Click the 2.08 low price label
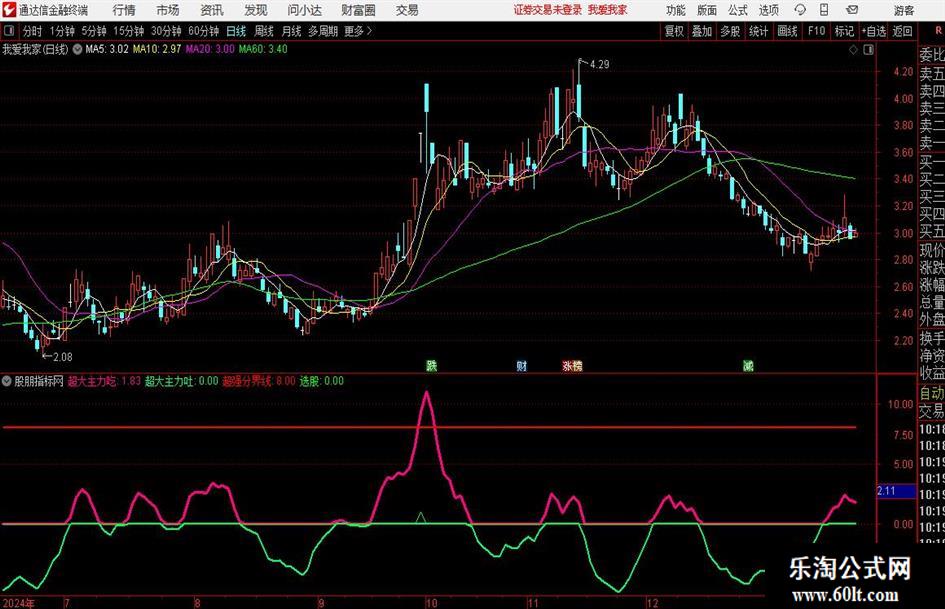This screenshot has height=609, width=945. 63,357
